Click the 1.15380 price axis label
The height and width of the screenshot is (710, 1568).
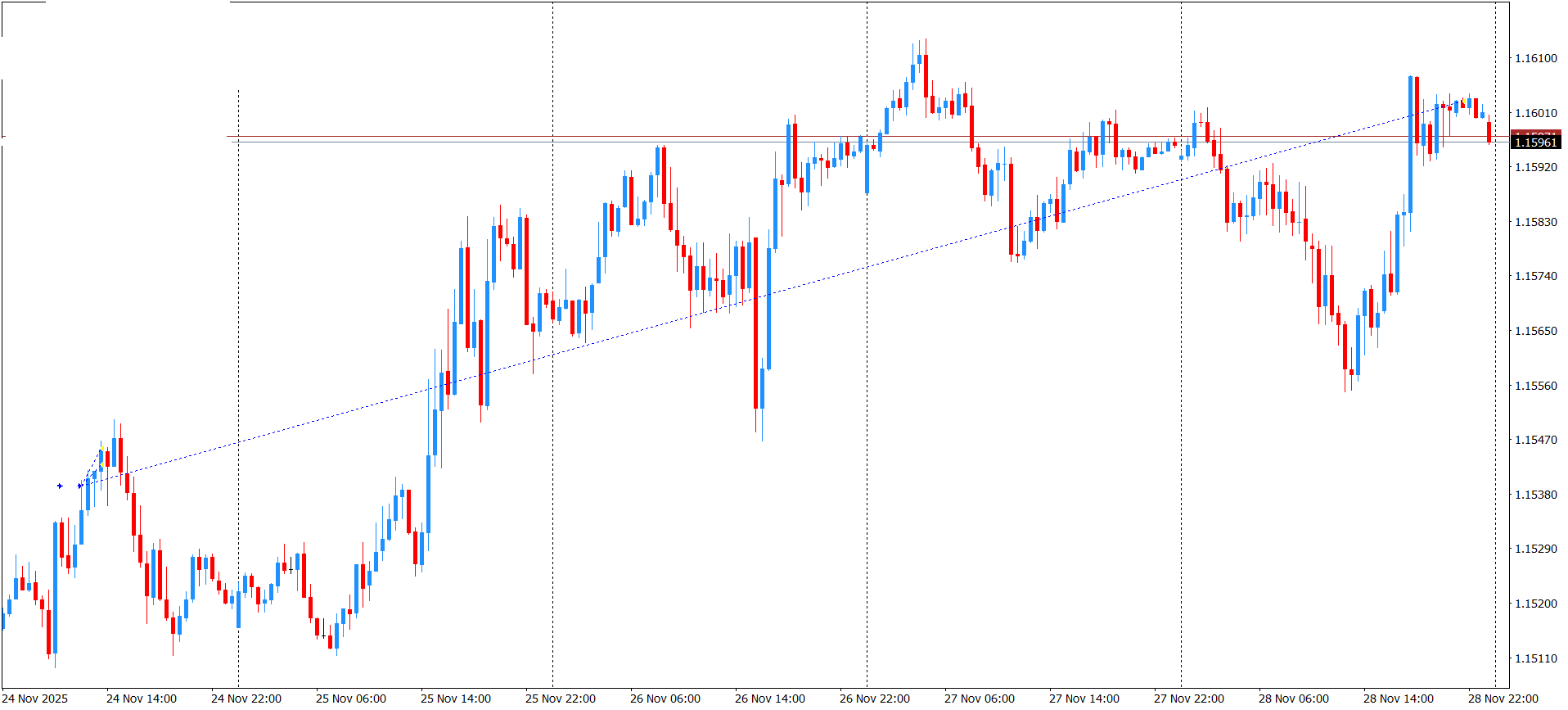pyautogui.click(x=1536, y=495)
